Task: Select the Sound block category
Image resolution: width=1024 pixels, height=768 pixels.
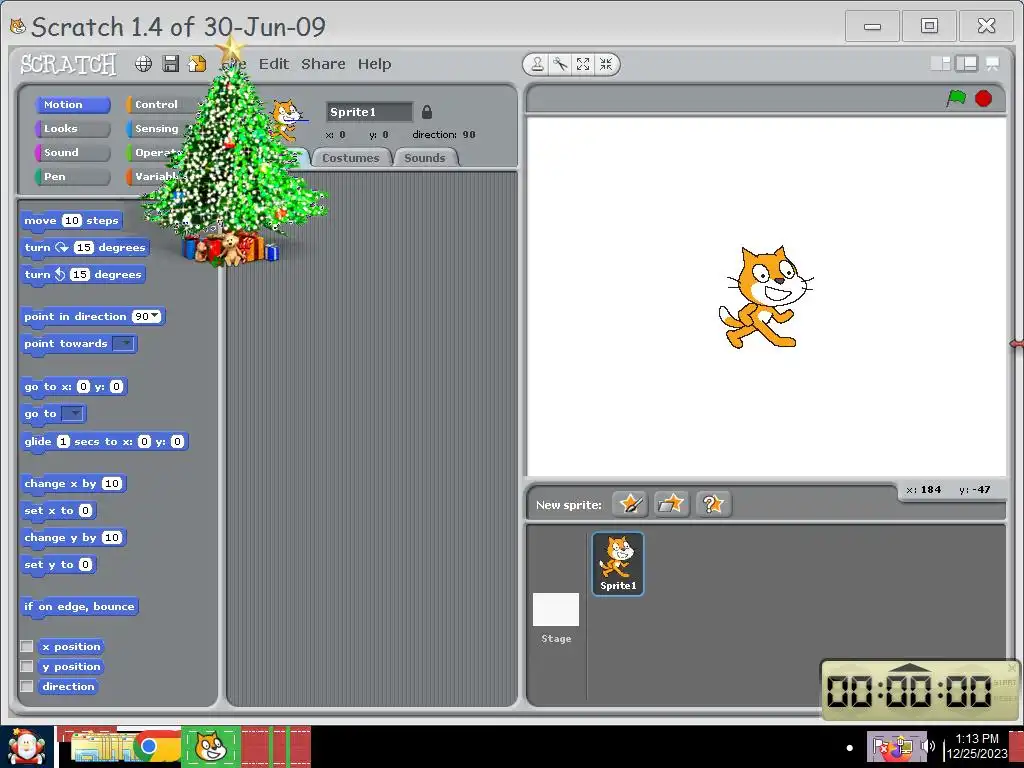Action: 72,153
